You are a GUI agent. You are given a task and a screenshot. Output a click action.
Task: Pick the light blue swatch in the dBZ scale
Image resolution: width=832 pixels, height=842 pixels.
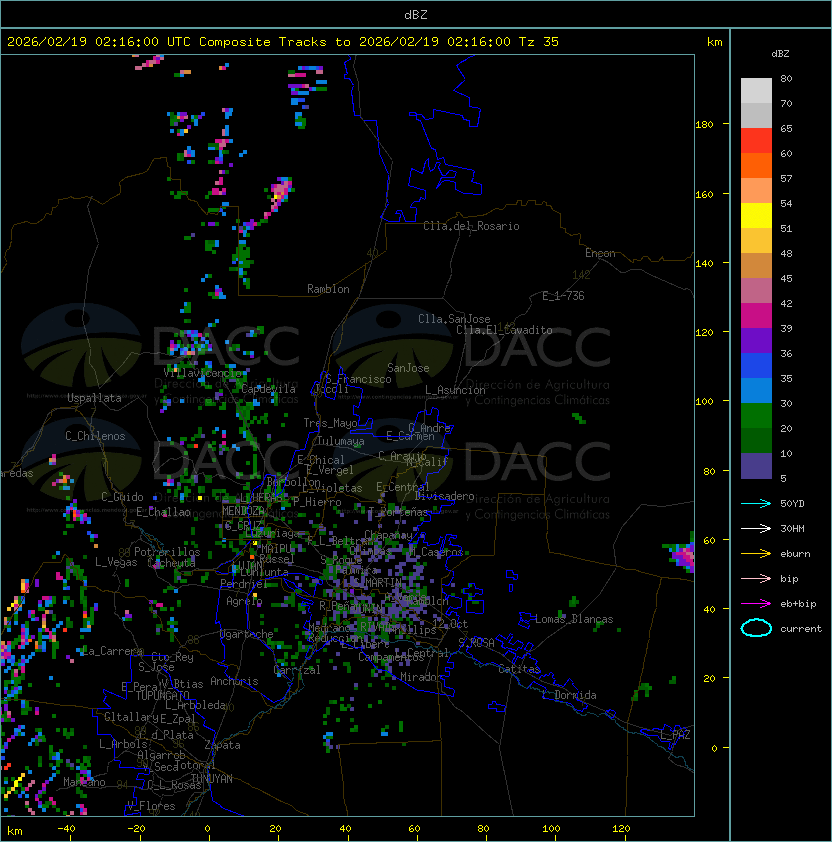pos(756,391)
